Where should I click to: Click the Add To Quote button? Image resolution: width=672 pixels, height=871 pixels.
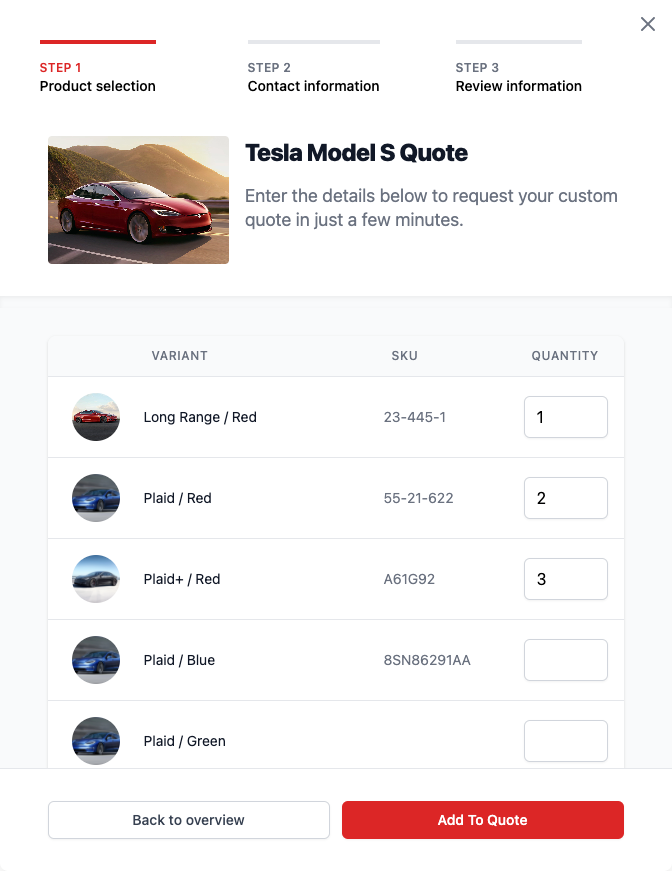[483, 820]
